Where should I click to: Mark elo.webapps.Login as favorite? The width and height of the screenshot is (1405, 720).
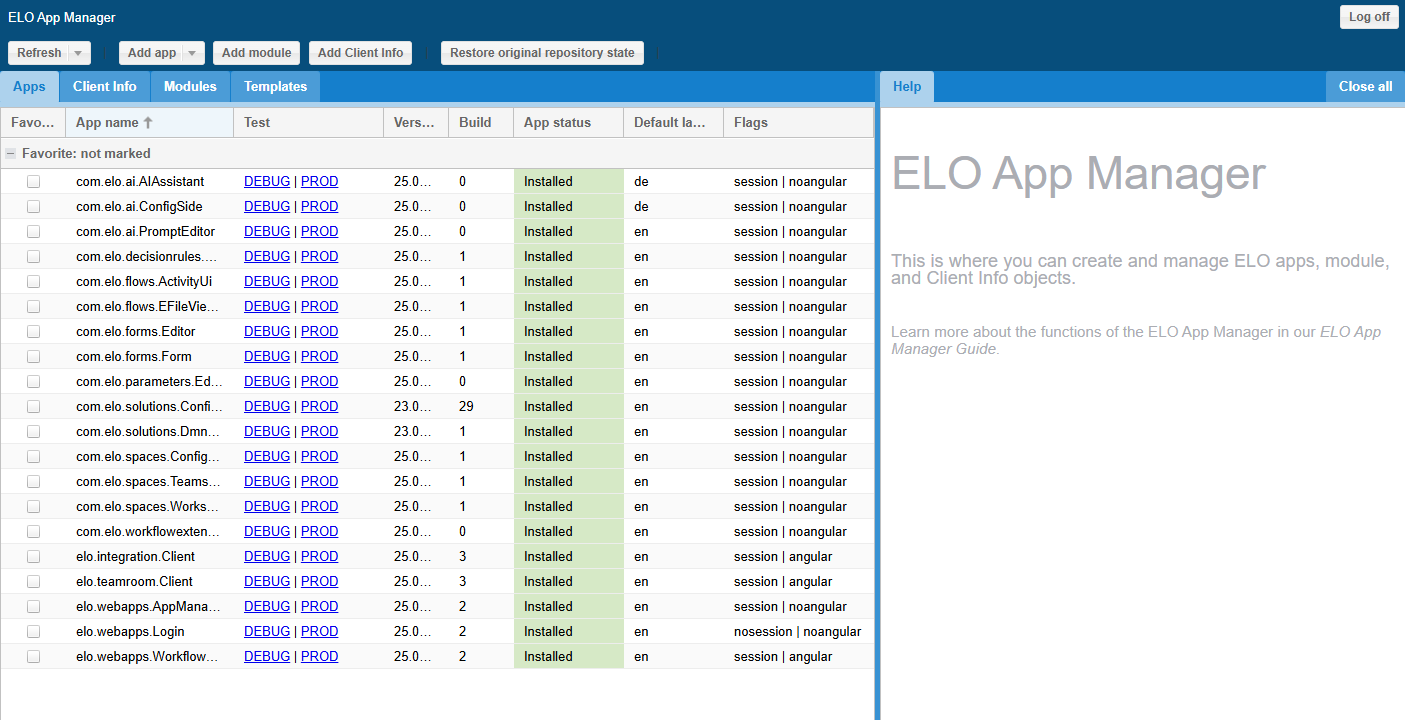33,632
